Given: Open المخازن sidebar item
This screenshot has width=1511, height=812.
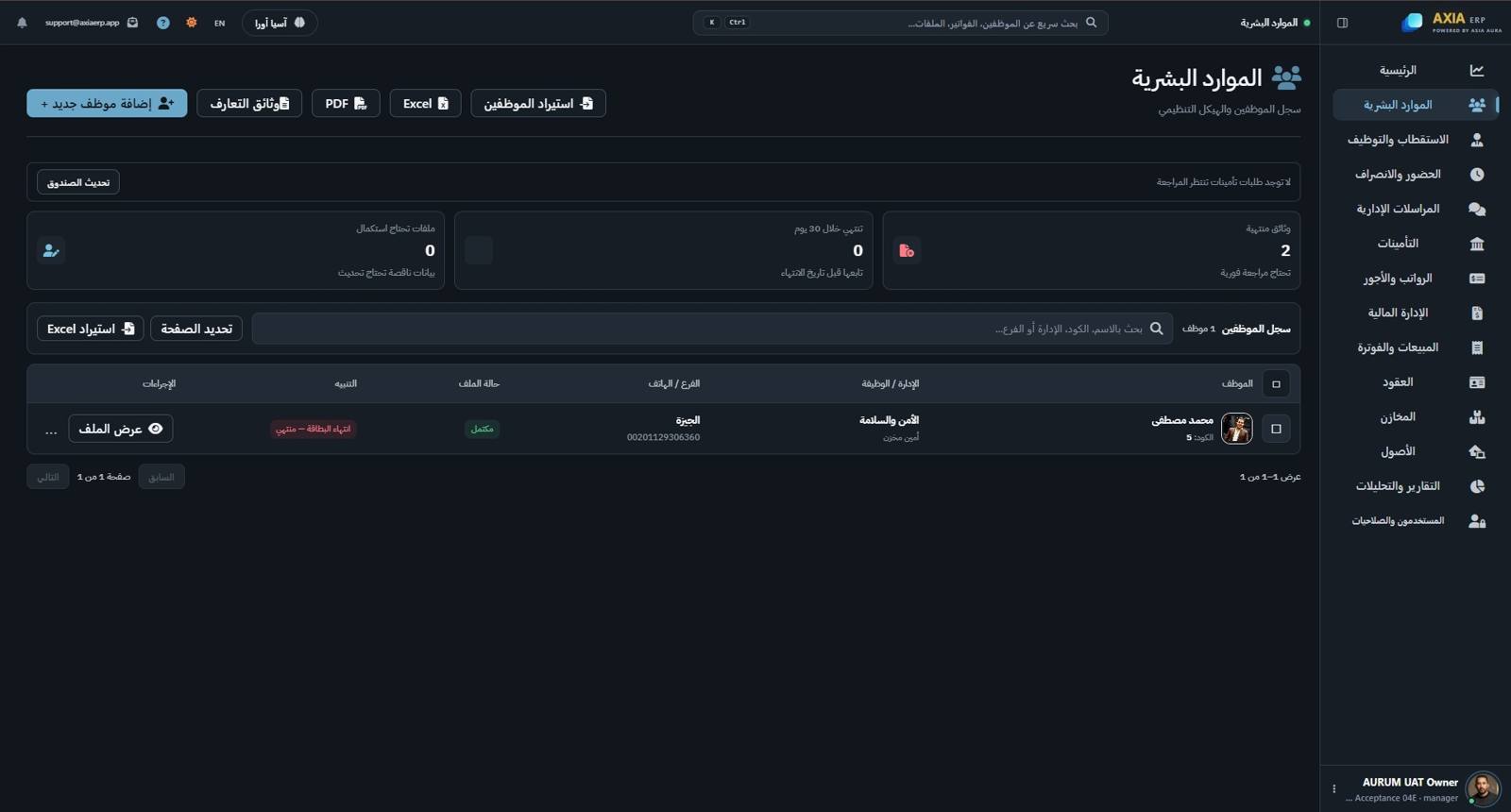Looking at the screenshot, I should coord(1414,416).
